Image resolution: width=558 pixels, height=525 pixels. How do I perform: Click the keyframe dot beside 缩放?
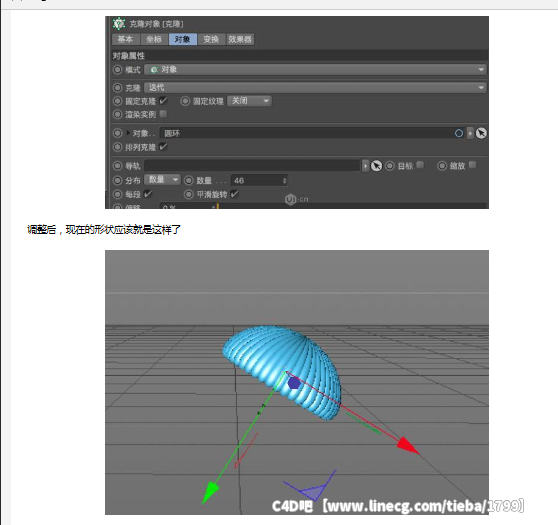pyautogui.click(x=442, y=166)
